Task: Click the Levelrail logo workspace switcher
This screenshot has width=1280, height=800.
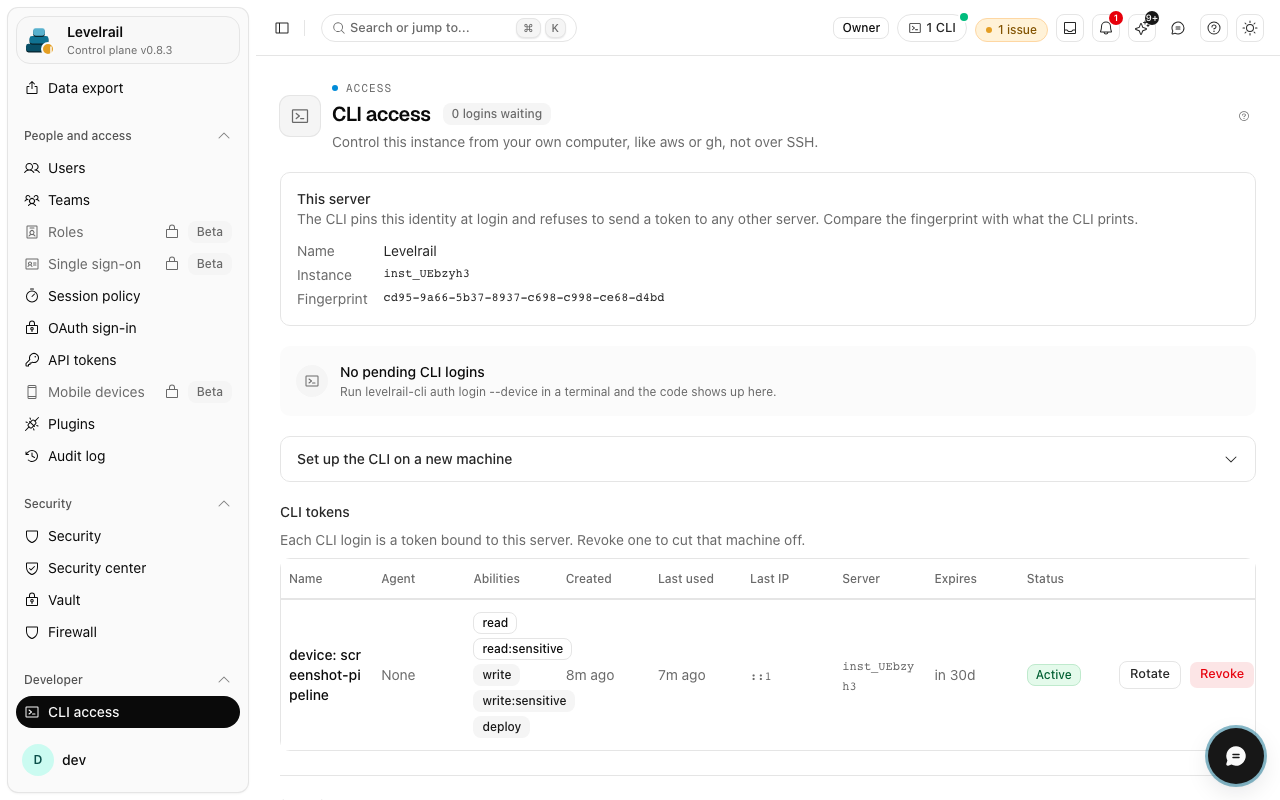Action: [x=128, y=40]
